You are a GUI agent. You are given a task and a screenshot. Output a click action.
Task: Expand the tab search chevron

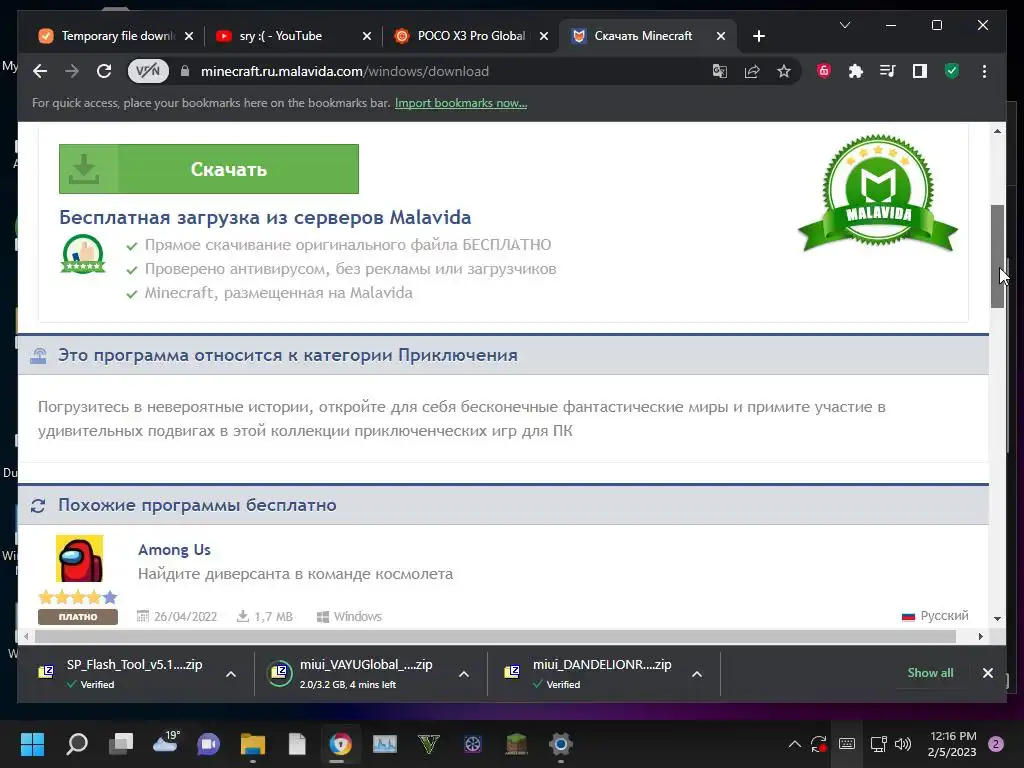coord(844,25)
